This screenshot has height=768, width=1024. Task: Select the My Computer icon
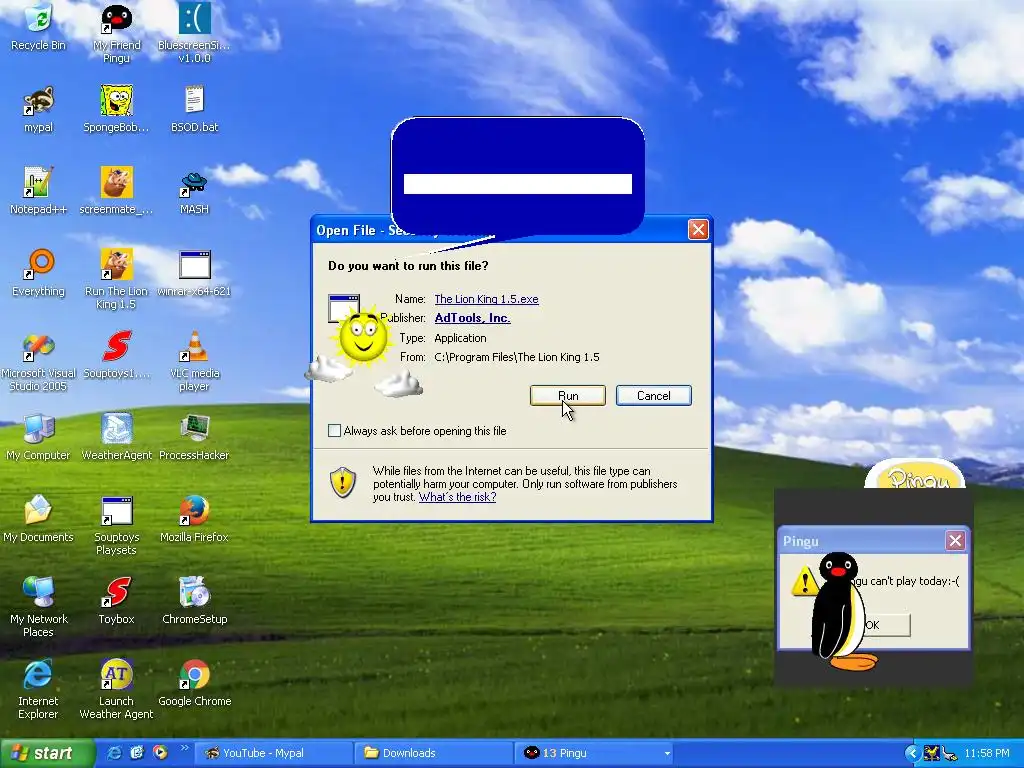[39, 437]
